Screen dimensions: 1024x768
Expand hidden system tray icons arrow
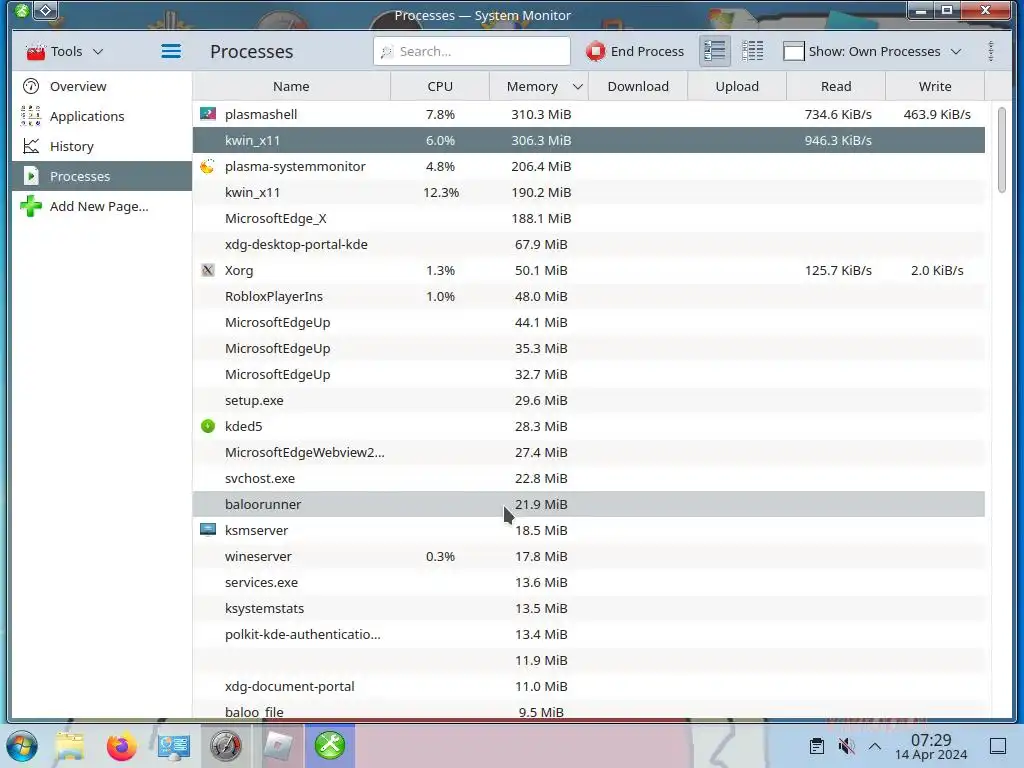(x=875, y=746)
